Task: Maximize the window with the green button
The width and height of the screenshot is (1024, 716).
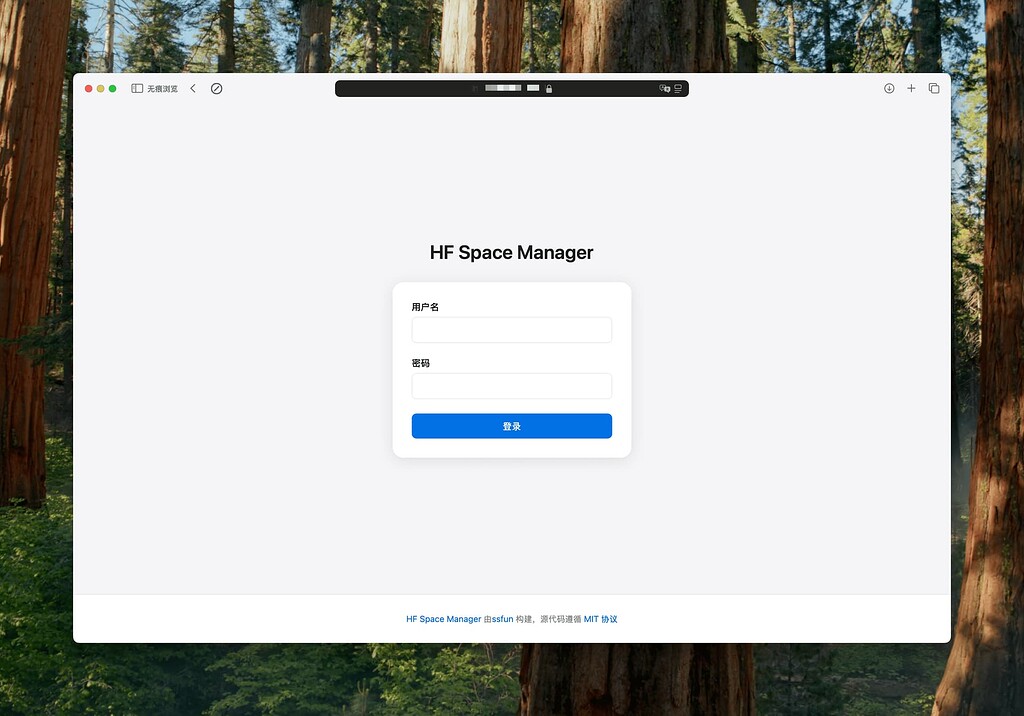Action: 112,88
